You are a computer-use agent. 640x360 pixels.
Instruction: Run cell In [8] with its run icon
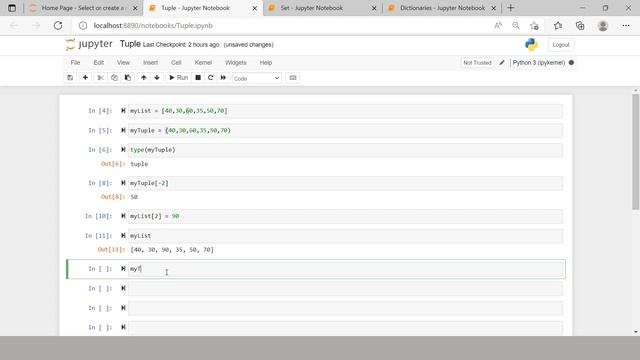[123, 183]
